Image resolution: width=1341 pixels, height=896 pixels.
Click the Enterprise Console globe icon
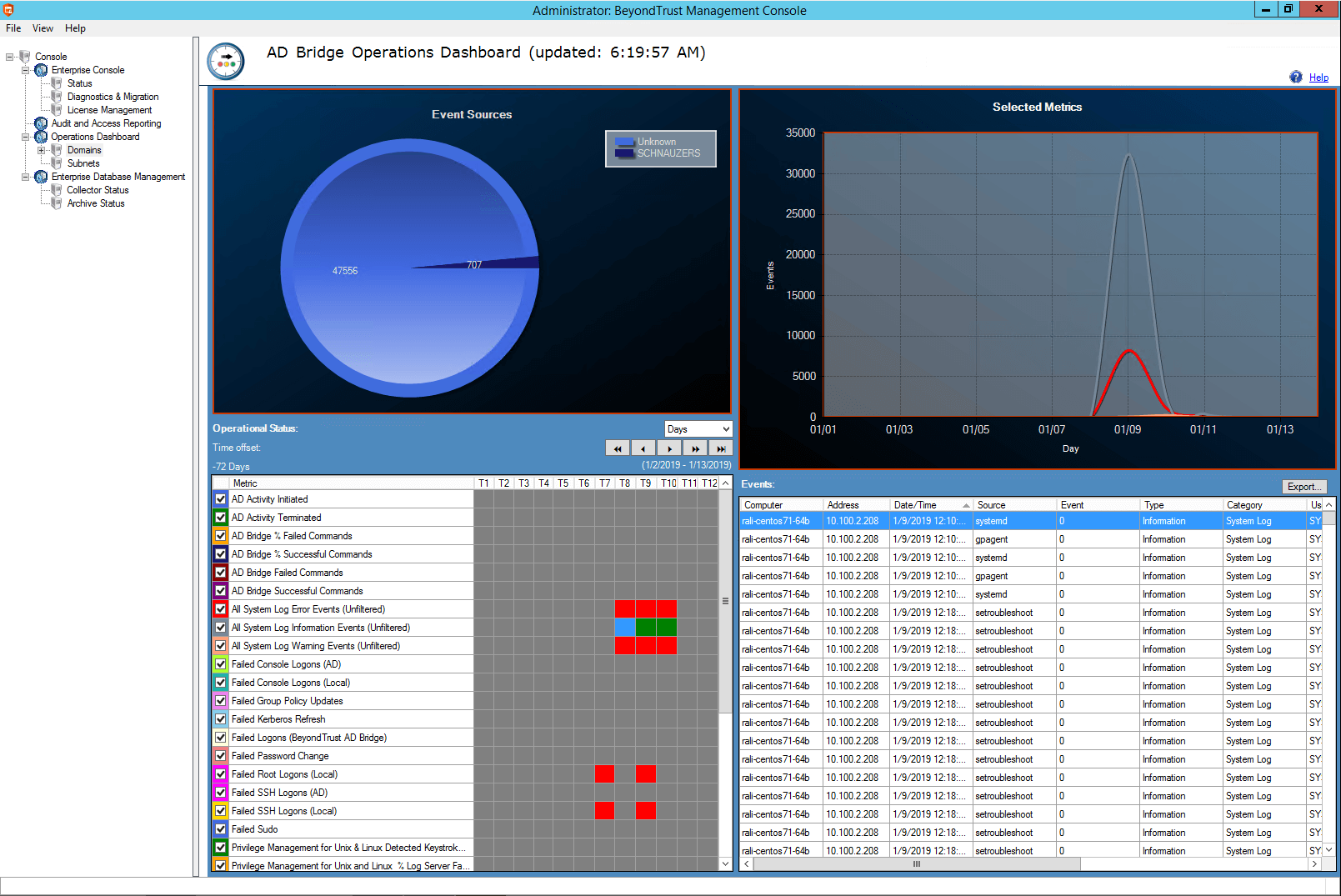pos(41,70)
